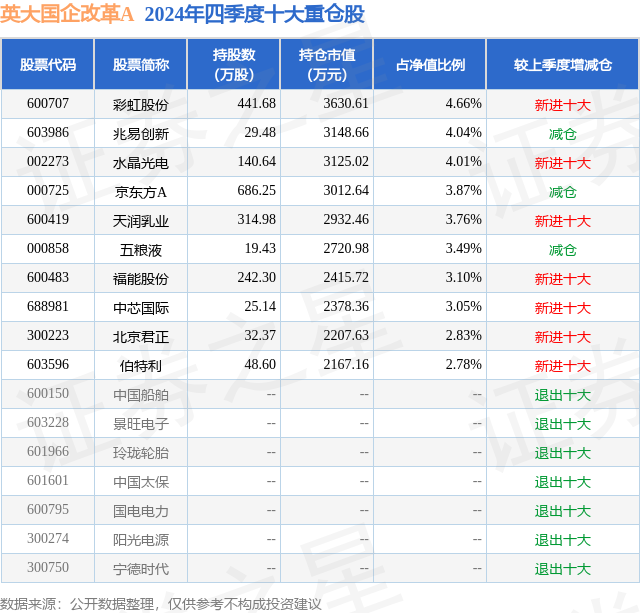Viewport: 640px width, 613px height.
Task: Select stock code 600795
Action: tap(48, 509)
